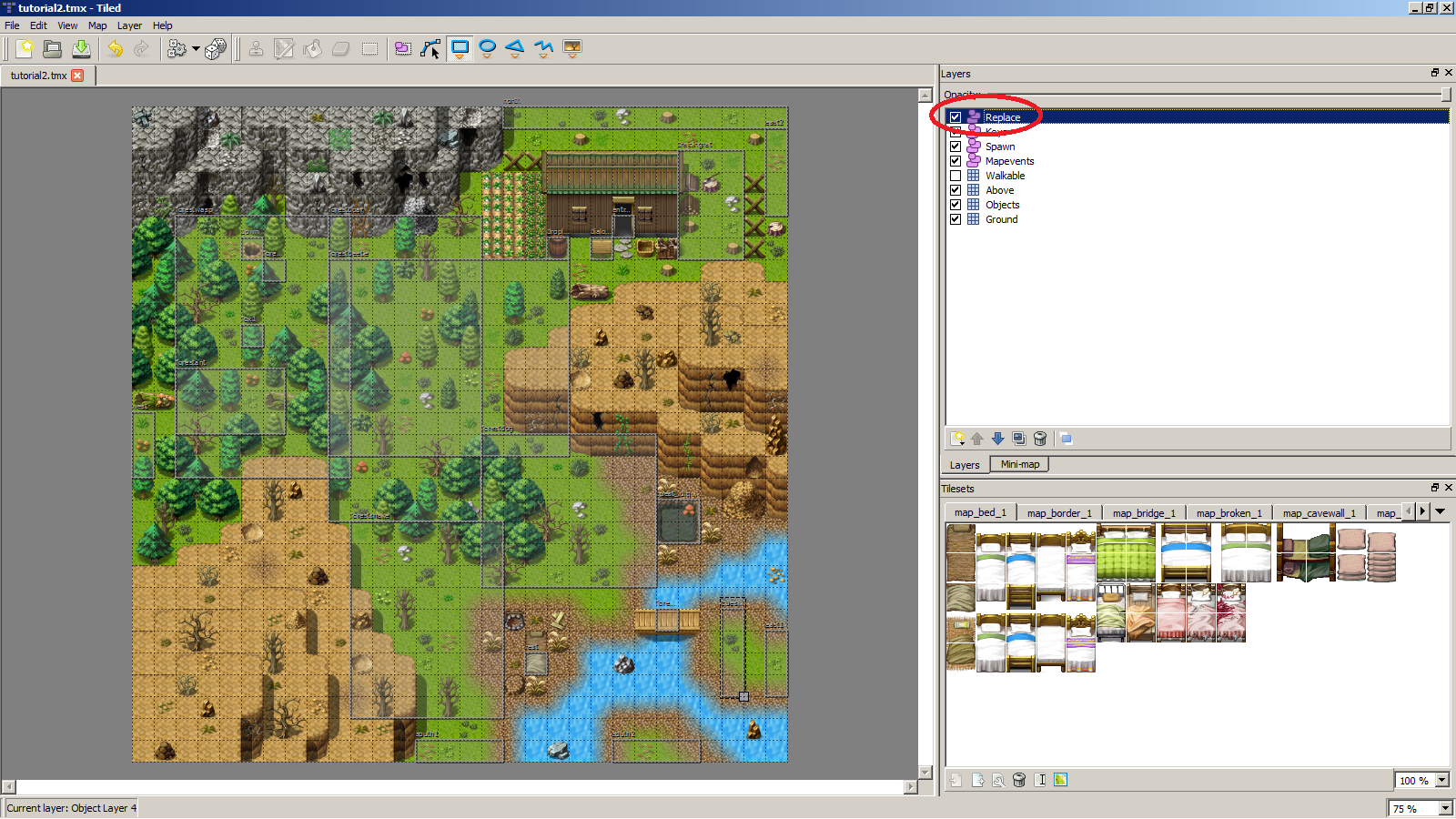Click the Duplicate Layer icon
Screen dimensions: 1456x819
[x=1019, y=439]
